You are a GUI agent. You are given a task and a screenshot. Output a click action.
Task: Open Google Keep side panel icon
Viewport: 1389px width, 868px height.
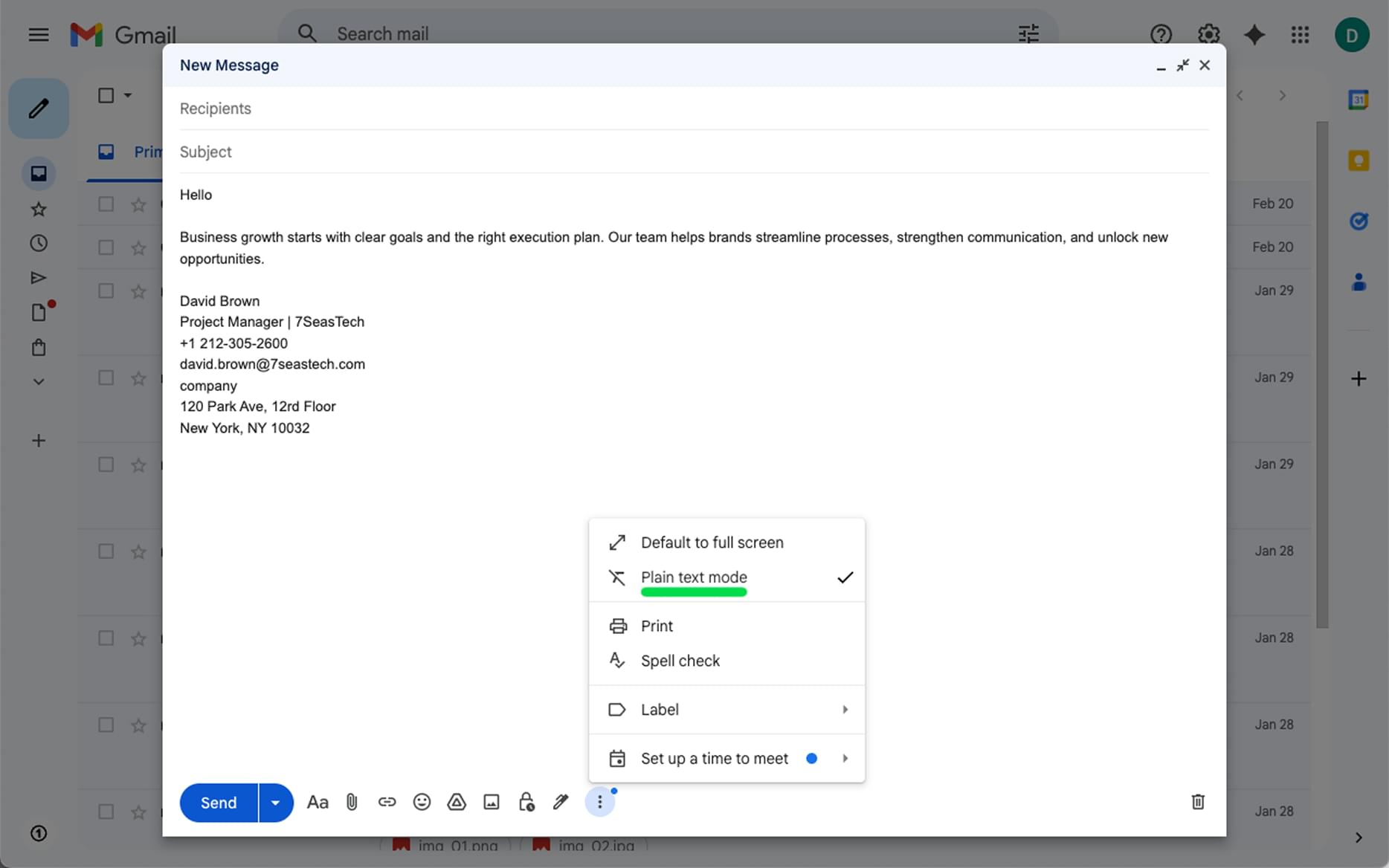point(1359,160)
